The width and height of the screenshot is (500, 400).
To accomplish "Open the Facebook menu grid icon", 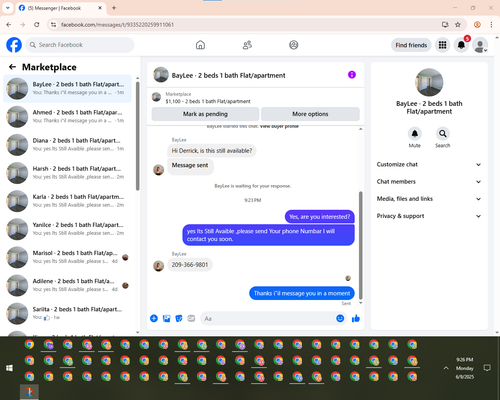I will pyautogui.click(x=442, y=45).
